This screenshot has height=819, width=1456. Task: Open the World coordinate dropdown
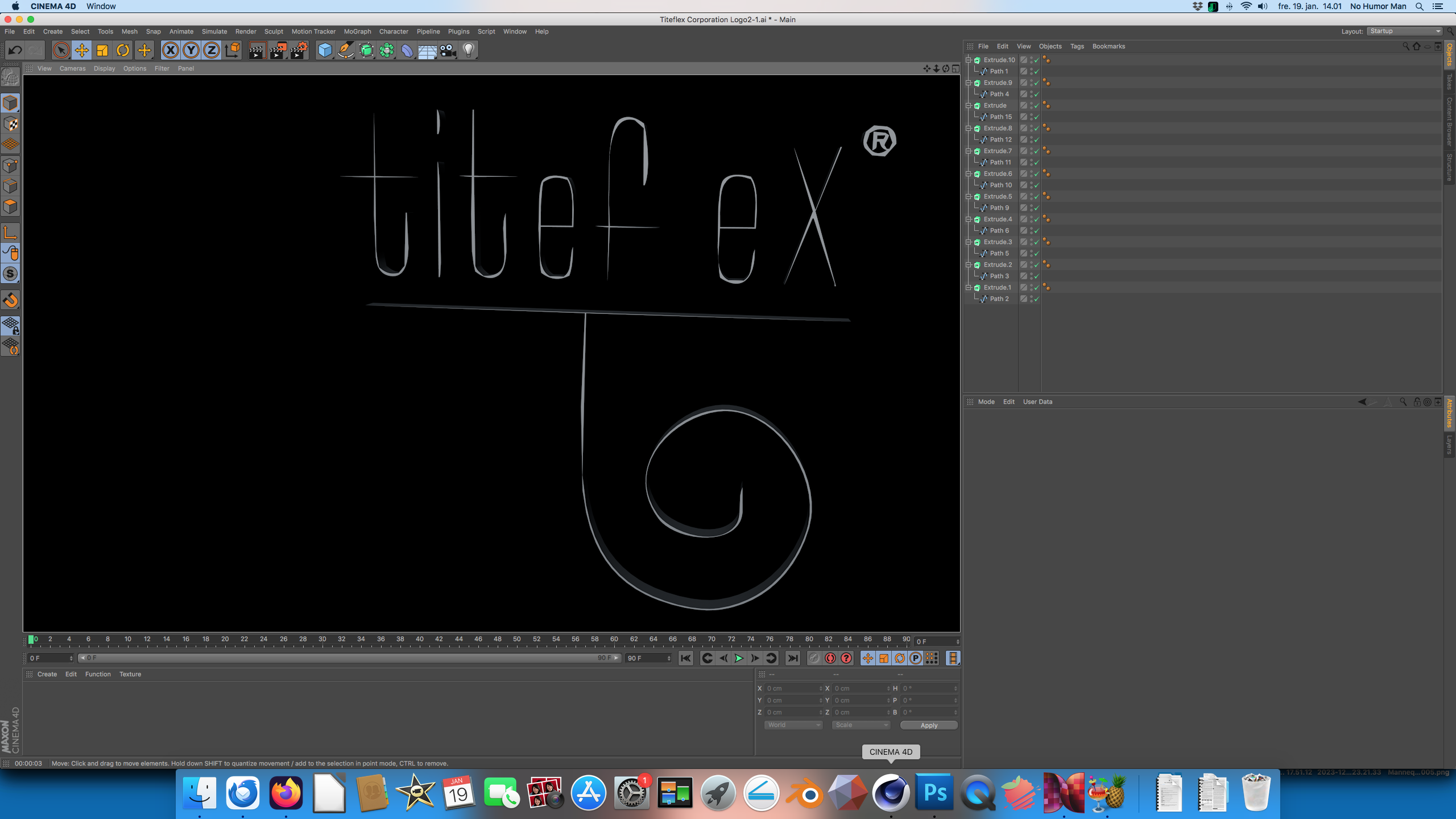click(793, 725)
